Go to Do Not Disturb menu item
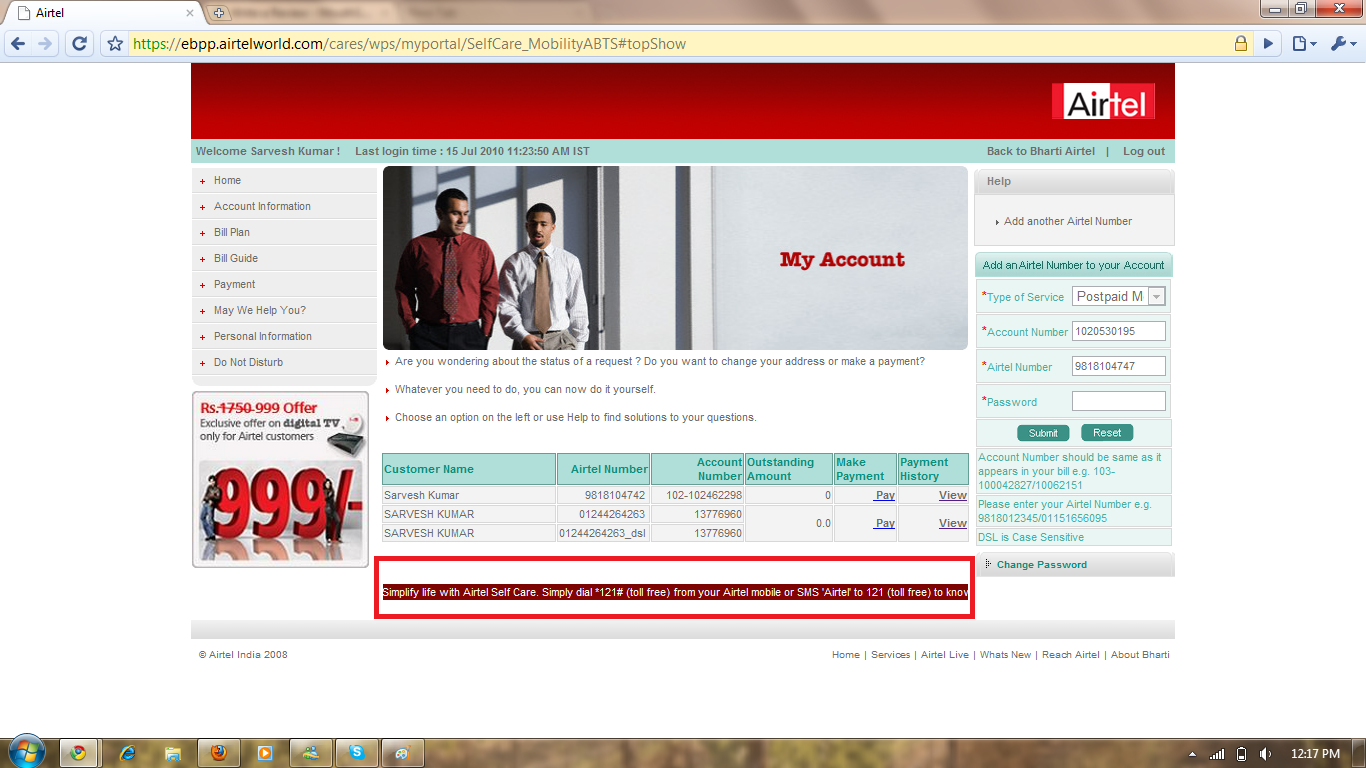Image resolution: width=1366 pixels, height=768 pixels. (x=248, y=363)
